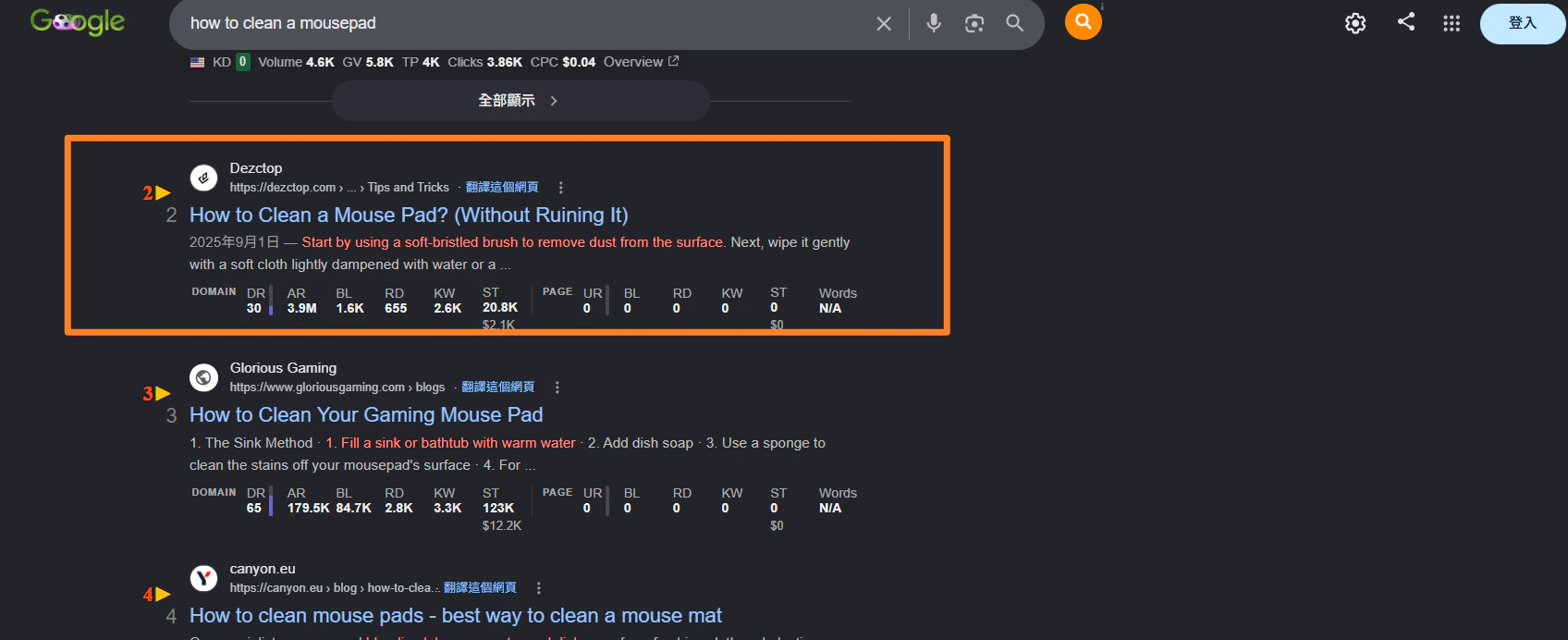Click the Dezctop site favicon
This screenshot has width=1568, height=640.
pyautogui.click(x=203, y=178)
